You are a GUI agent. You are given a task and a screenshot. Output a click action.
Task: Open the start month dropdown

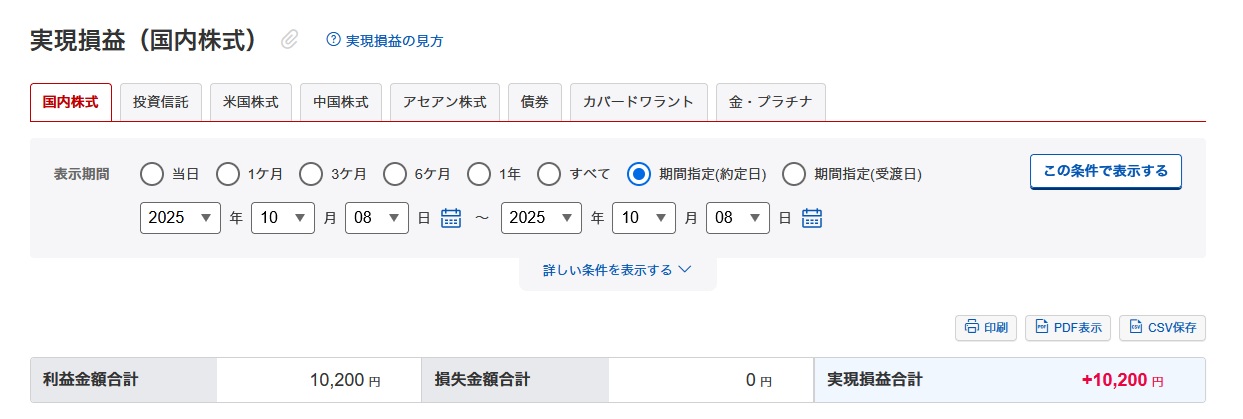(283, 218)
